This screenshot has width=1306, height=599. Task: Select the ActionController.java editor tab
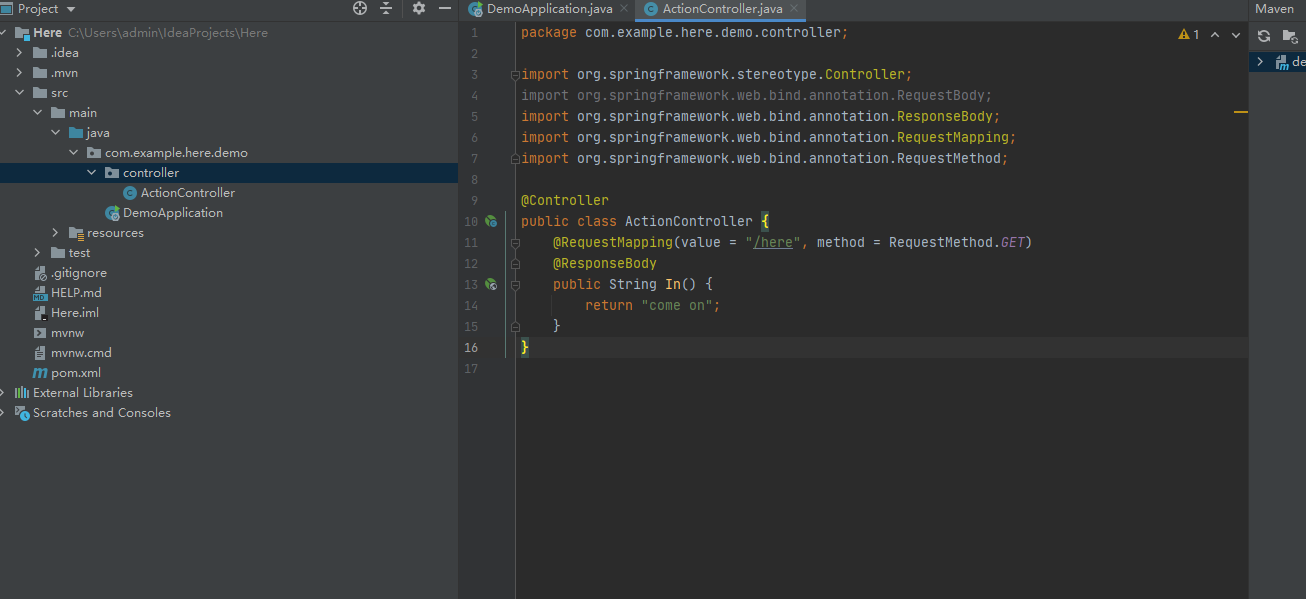722,9
